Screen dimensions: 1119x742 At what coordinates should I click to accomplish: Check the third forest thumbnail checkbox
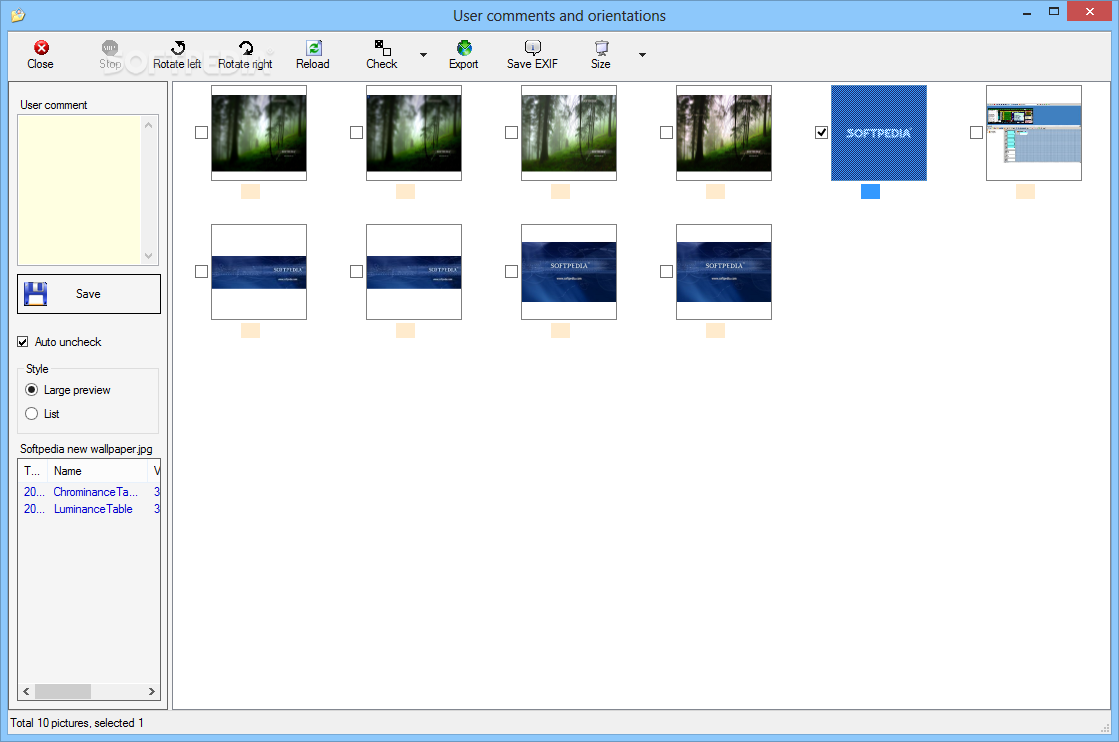point(511,133)
